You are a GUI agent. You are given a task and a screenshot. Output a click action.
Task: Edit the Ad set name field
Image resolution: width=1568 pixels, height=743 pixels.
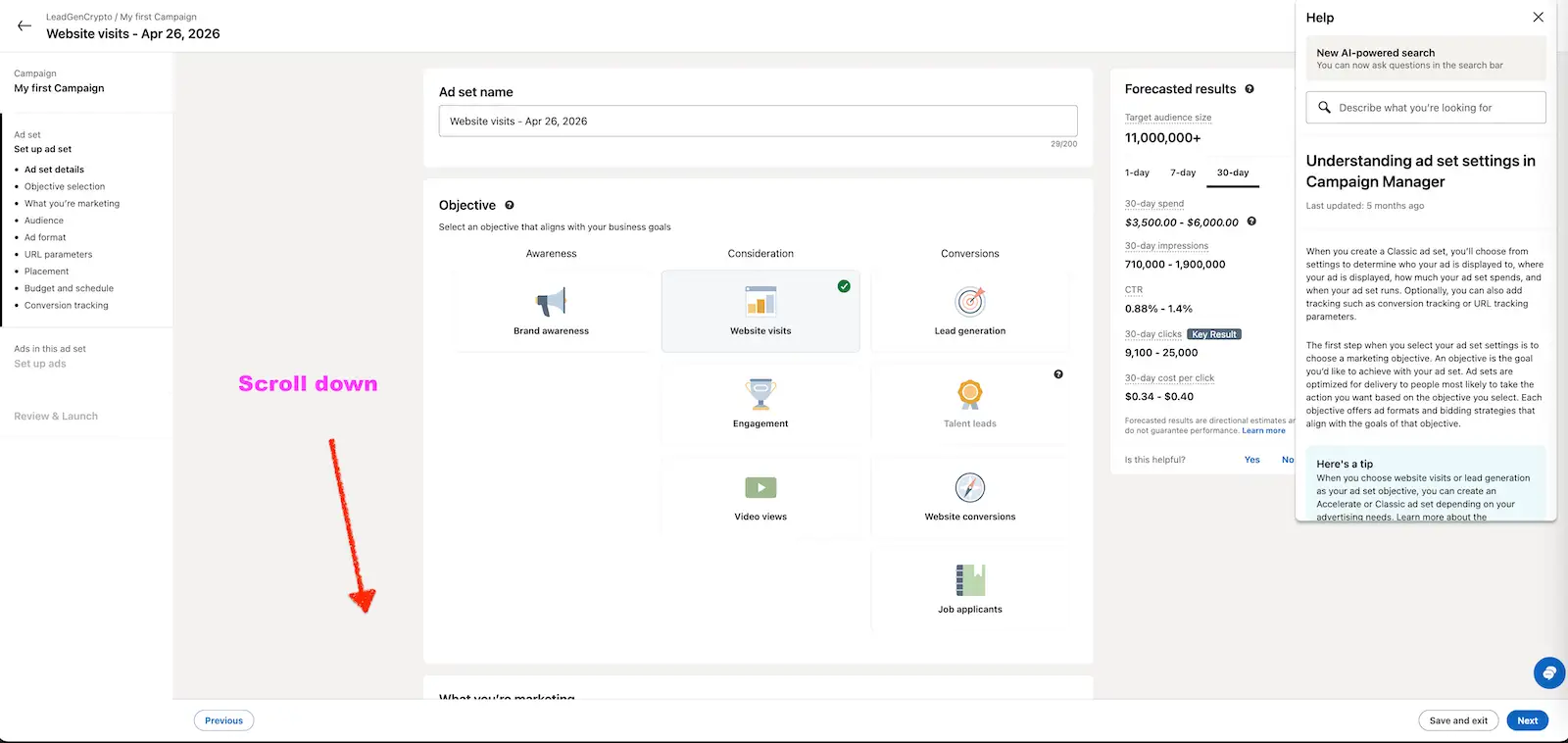point(758,122)
